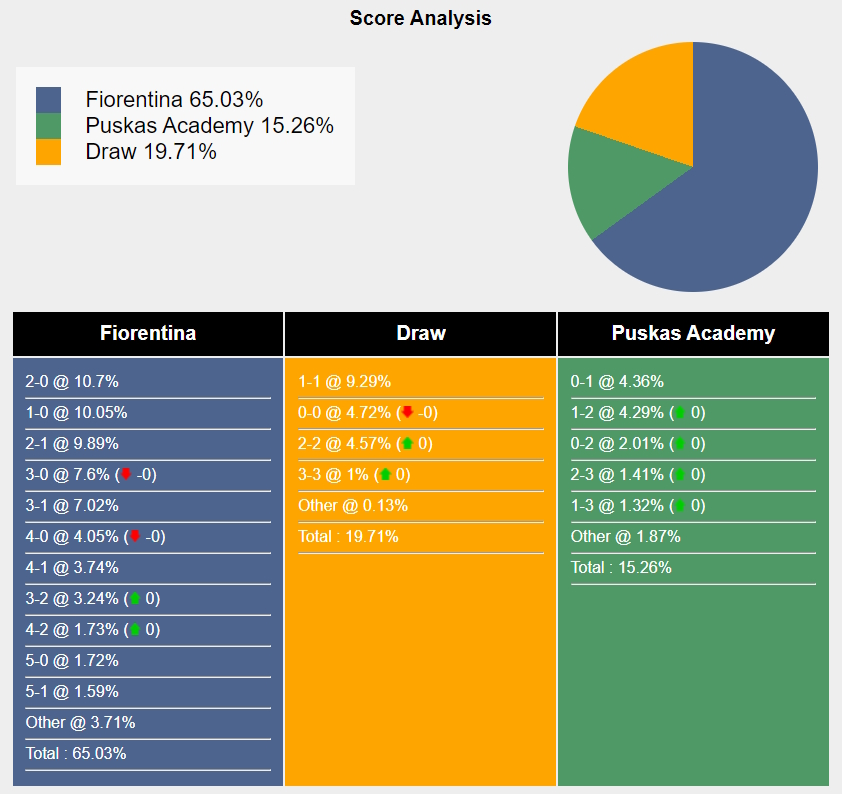Click the 1-1 @ 9.29% draw row
This screenshot has width=842, height=794.
tap(420, 382)
